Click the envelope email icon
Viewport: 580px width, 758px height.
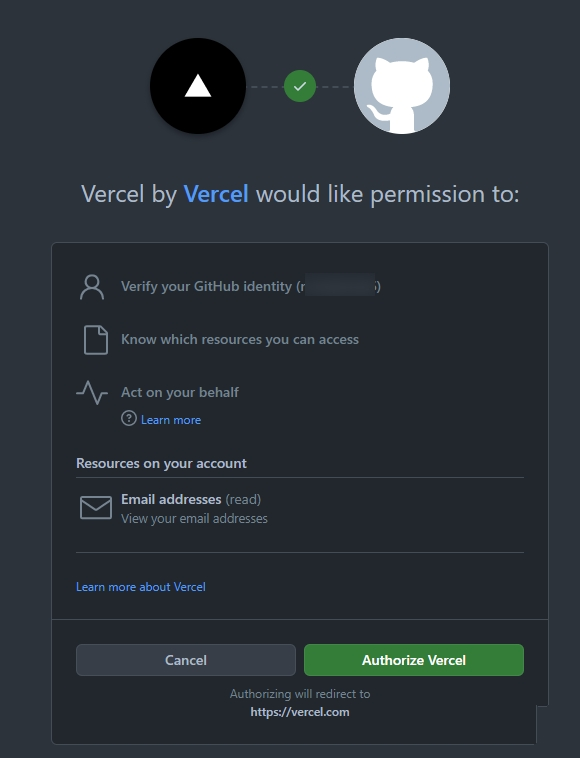click(x=96, y=508)
